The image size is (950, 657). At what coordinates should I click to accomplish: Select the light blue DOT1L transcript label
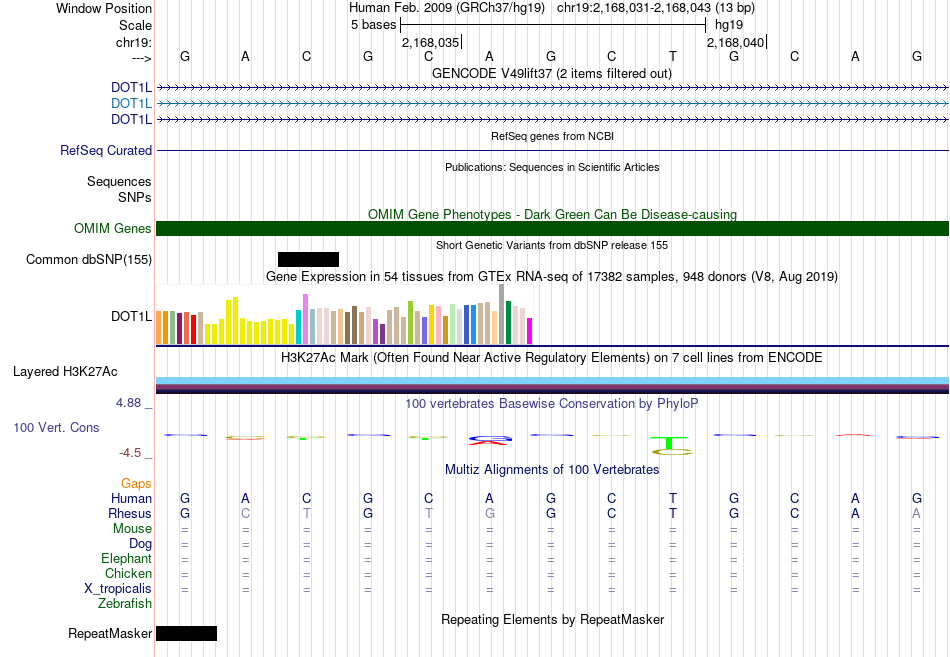[x=131, y=104]
